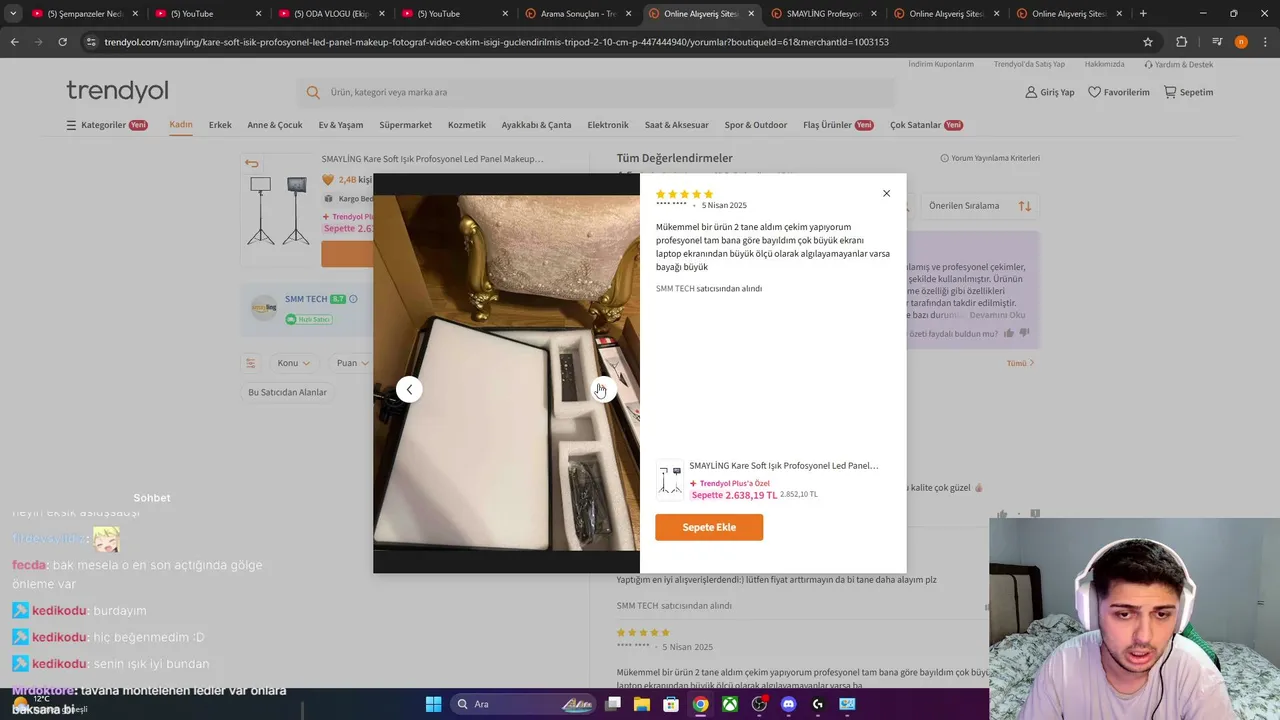View site information icon in address bar

click(x=92, y=42)
